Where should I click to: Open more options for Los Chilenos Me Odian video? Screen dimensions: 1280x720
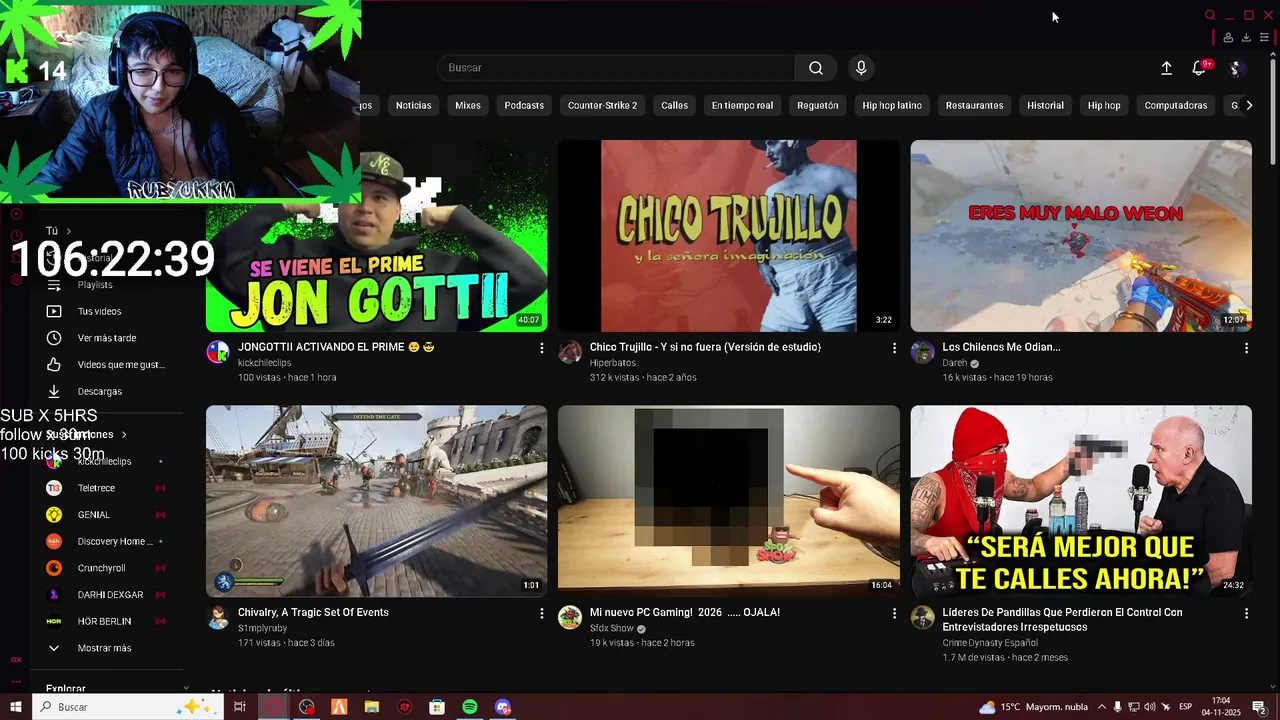click(1246, 348)
